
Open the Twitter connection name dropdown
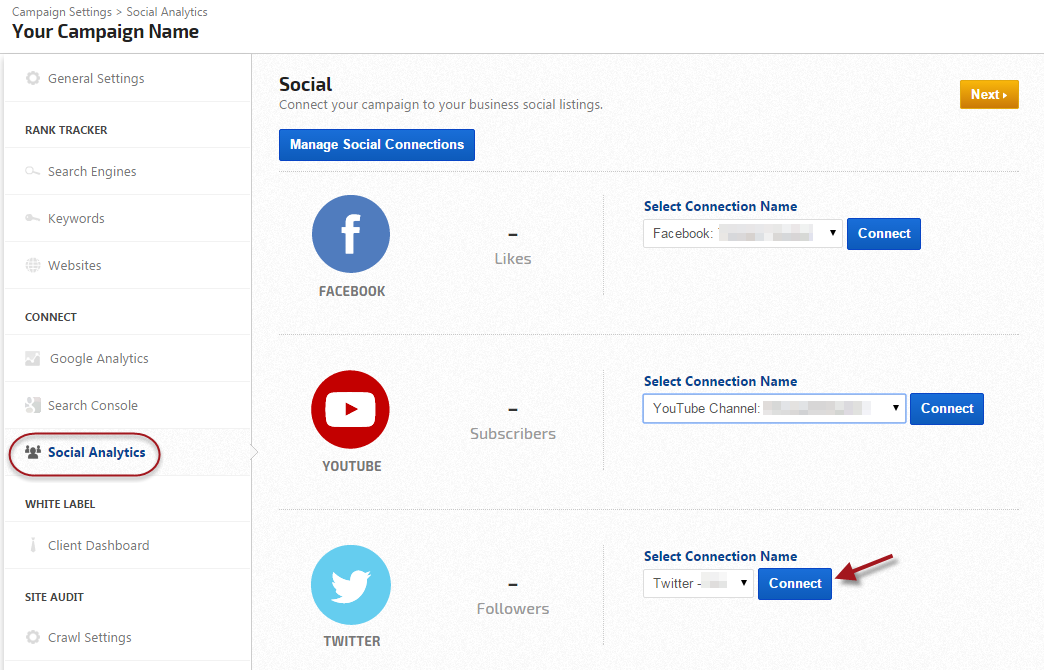coord(698,584)
